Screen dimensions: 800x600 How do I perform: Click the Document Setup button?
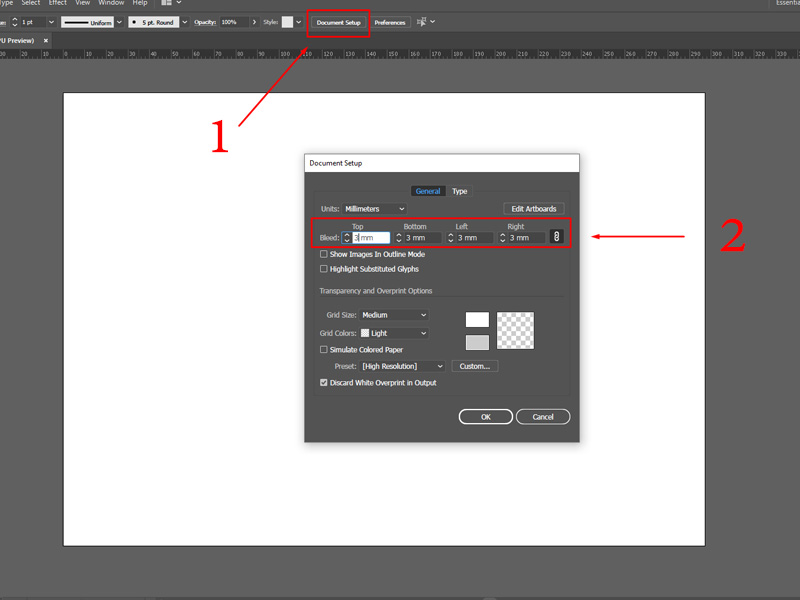[x=338, y=22]
